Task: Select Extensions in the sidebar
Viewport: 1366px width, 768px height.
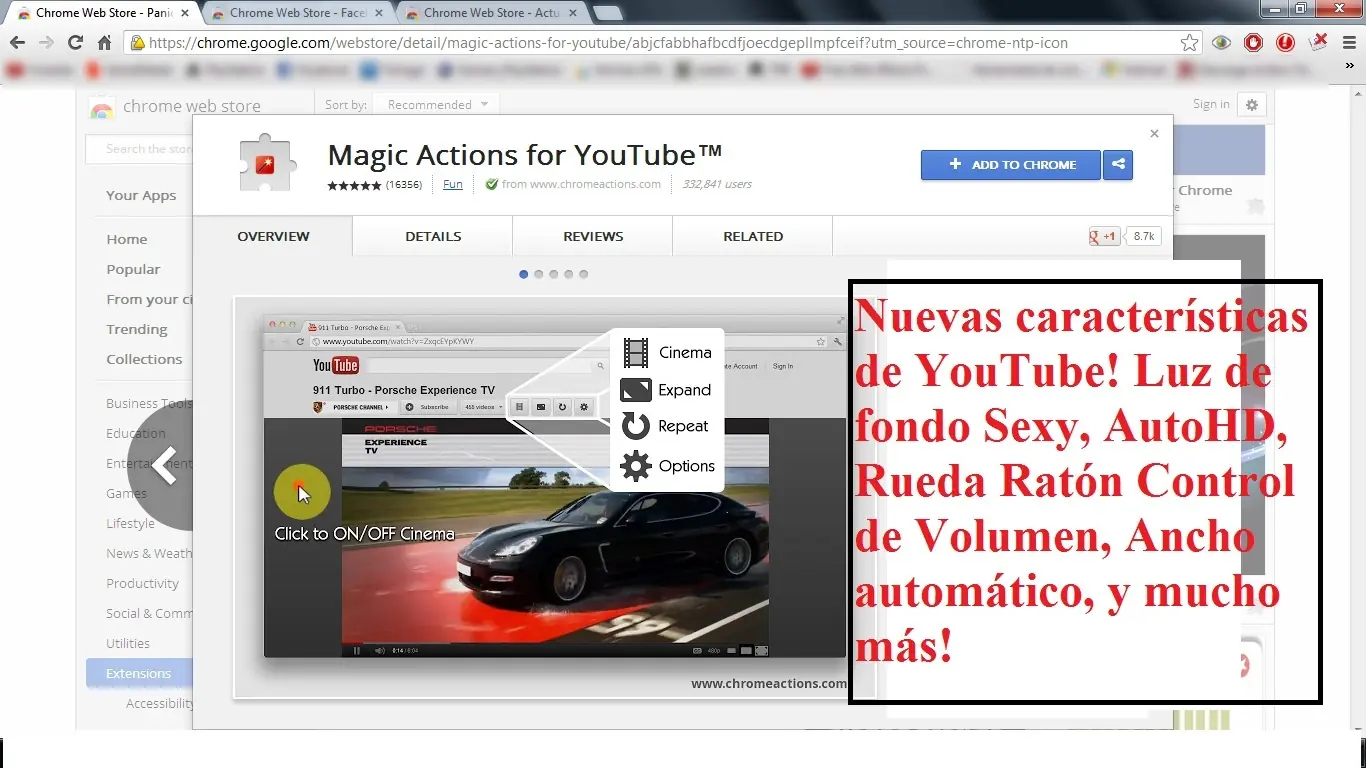Action: pyautogui.click(x=139, y=673)
